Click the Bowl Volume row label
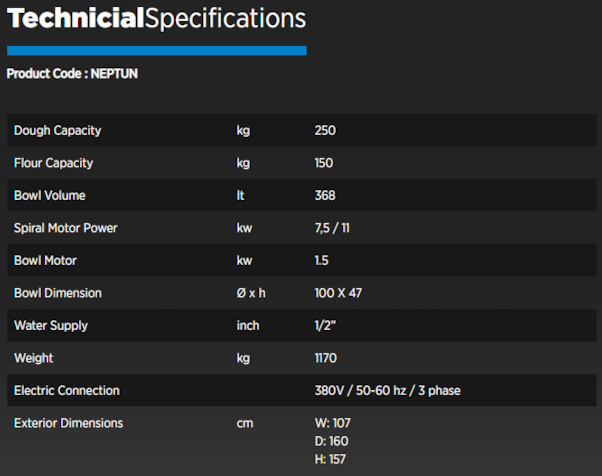602x476 pixels. (x=50, y=195)
